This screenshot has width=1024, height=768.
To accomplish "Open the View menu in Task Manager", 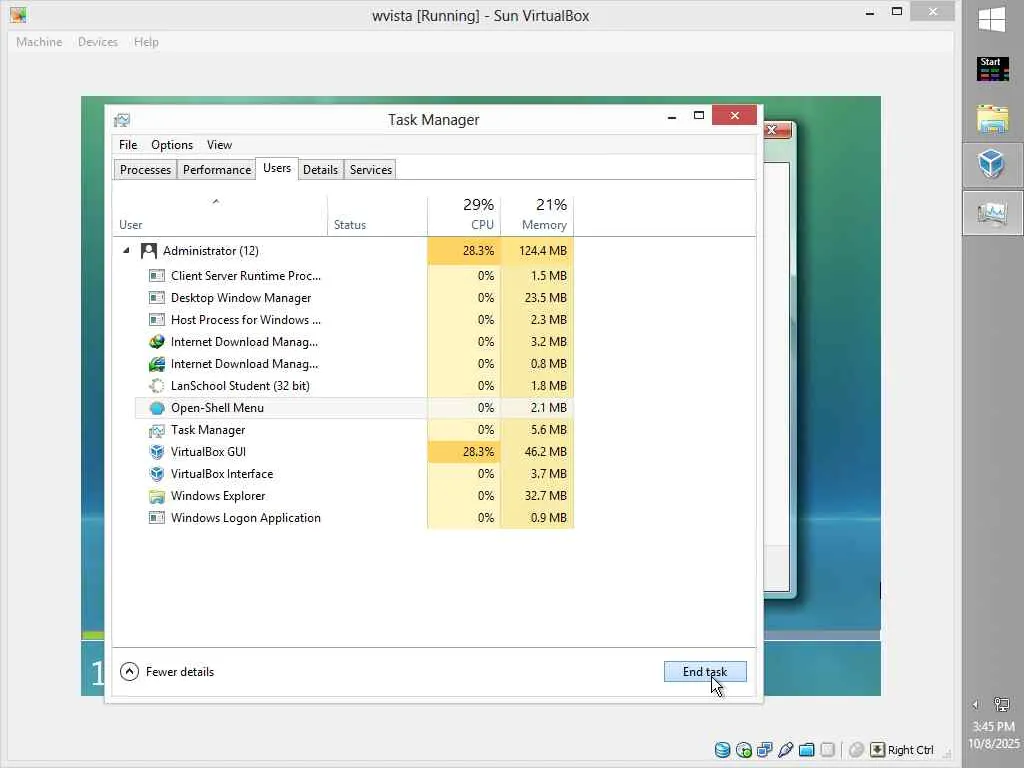I will point(219,145).
